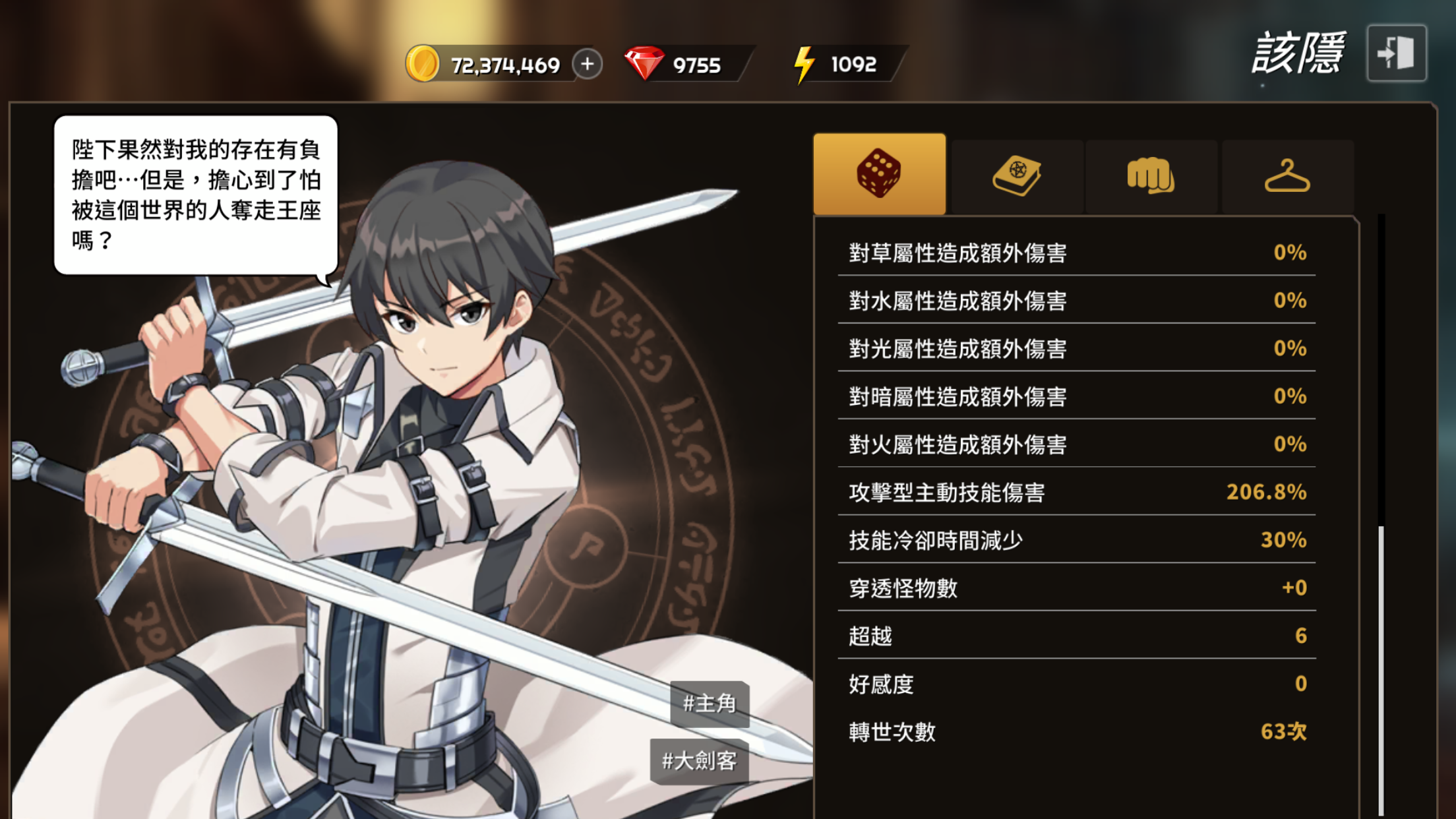The image size is (1456, 819).
Task: Select the 攻擊型主動技能傷害 stat row
Action: [1077, 492]
